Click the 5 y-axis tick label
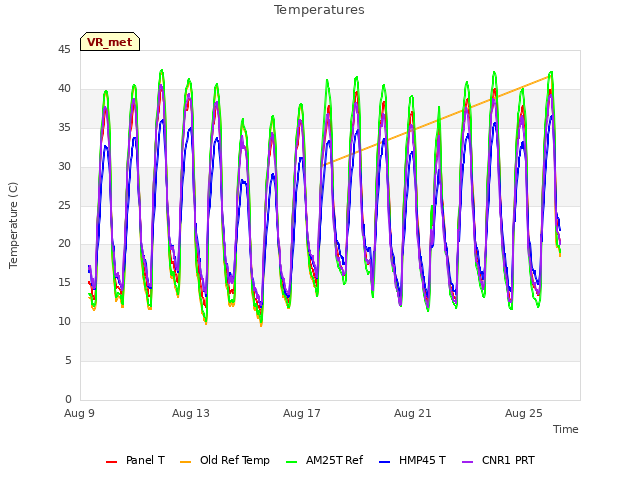Screen dimensions: 640x480 68,360
